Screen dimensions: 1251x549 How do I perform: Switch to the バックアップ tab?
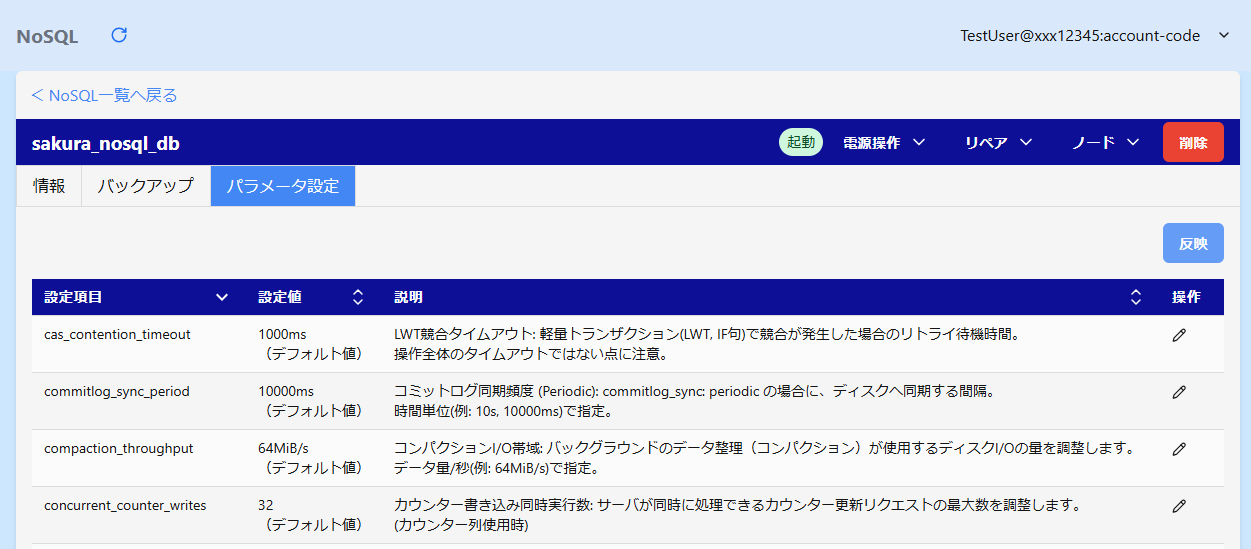(x=145, y=186)
